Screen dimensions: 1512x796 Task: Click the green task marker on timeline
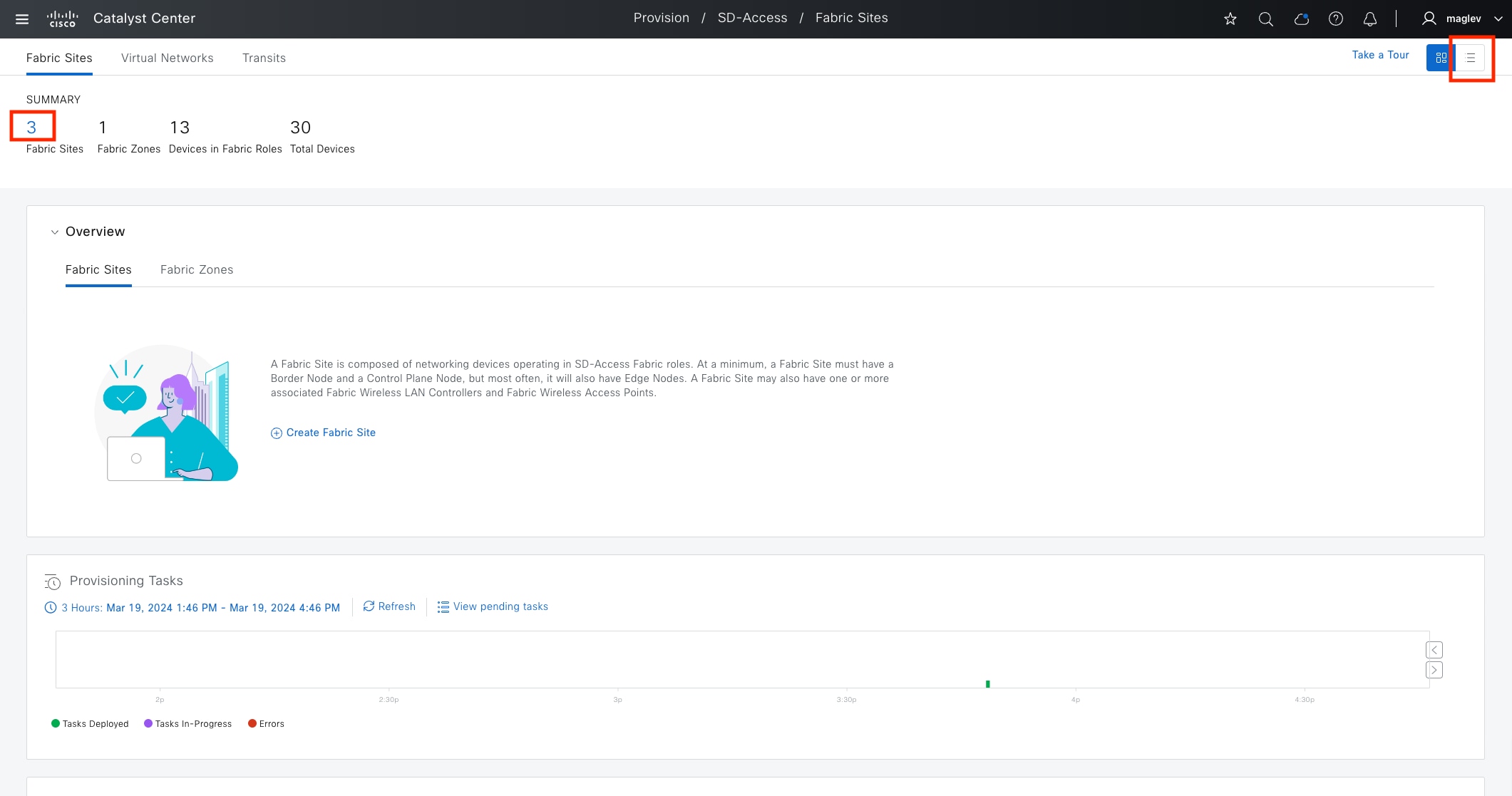coord(988,684)
